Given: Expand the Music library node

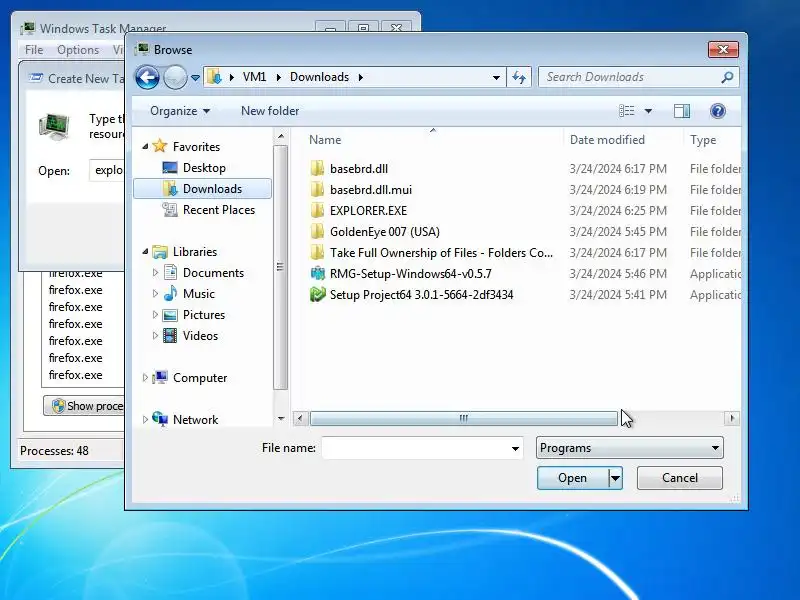Looking at the screenshot, I should [x=155, y=293].
